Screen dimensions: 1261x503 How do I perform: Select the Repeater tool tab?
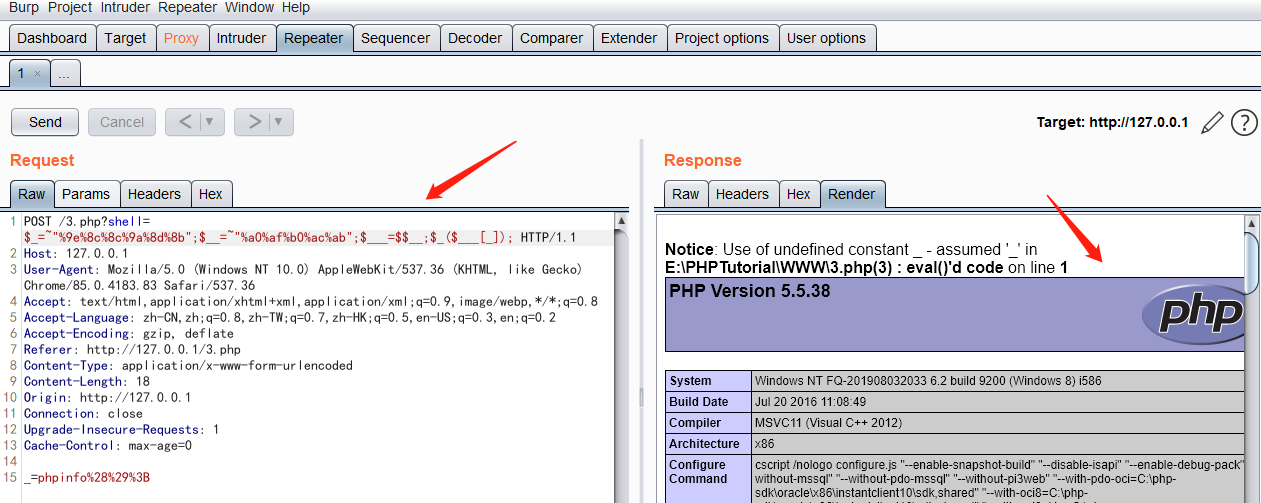[314, 38]
